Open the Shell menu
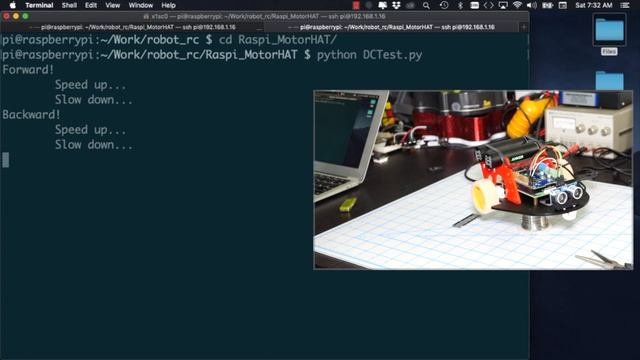The width and height of the screenshot is (640, 360). pos(69,5)
